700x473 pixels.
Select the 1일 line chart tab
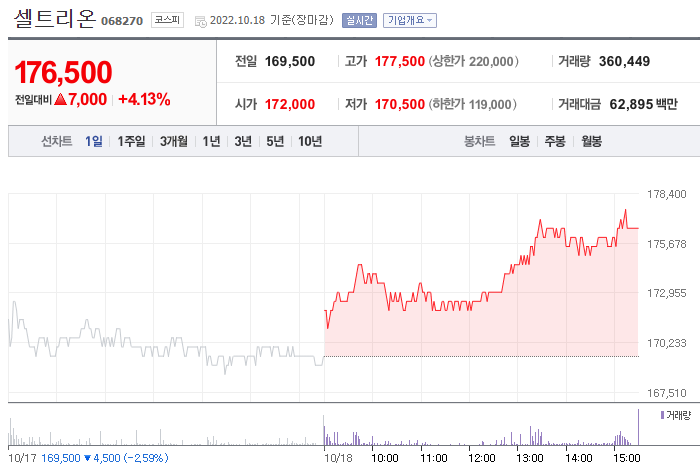click(94, 141)
